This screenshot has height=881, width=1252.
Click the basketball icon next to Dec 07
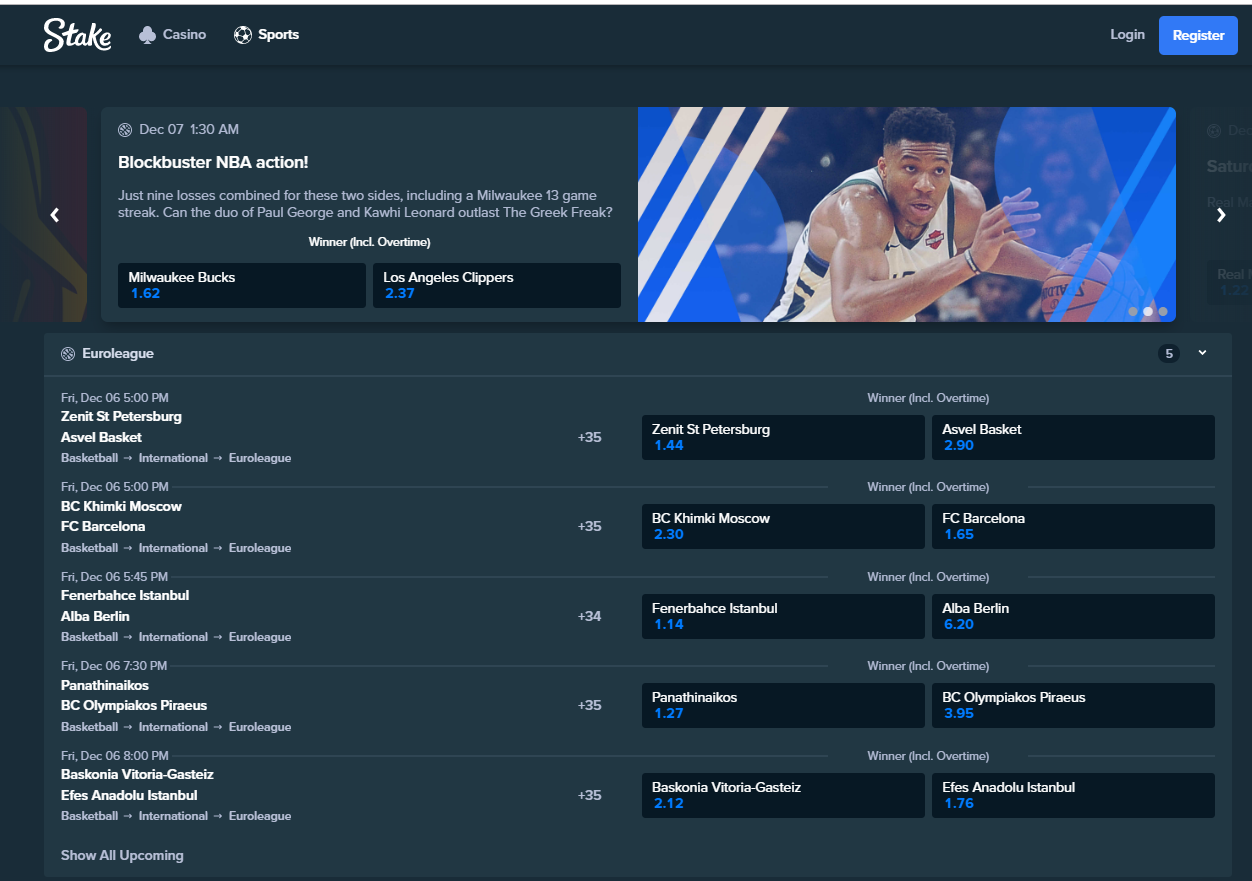point(125,130)
